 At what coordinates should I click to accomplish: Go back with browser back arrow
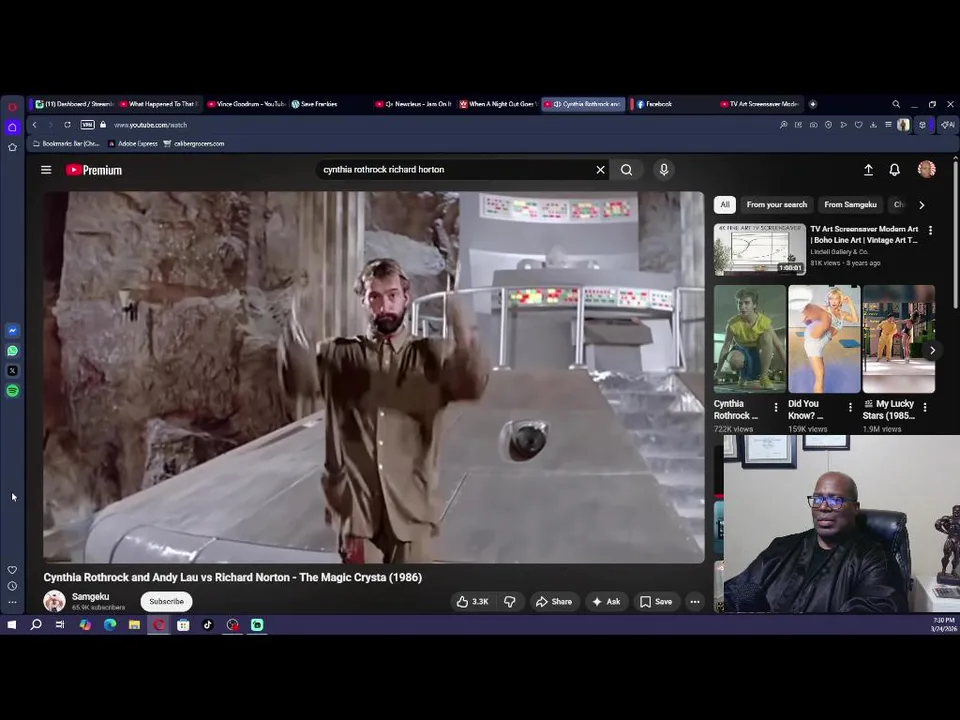pos(35,125)
